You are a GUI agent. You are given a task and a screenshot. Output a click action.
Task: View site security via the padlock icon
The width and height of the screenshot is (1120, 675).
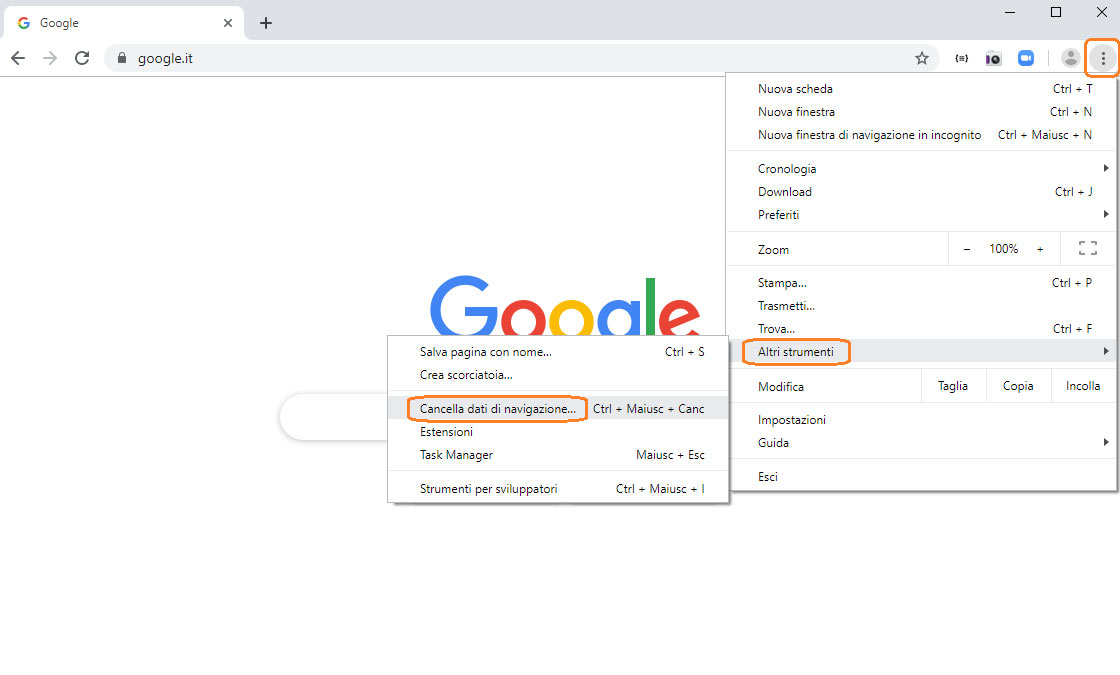click(121, 58)
